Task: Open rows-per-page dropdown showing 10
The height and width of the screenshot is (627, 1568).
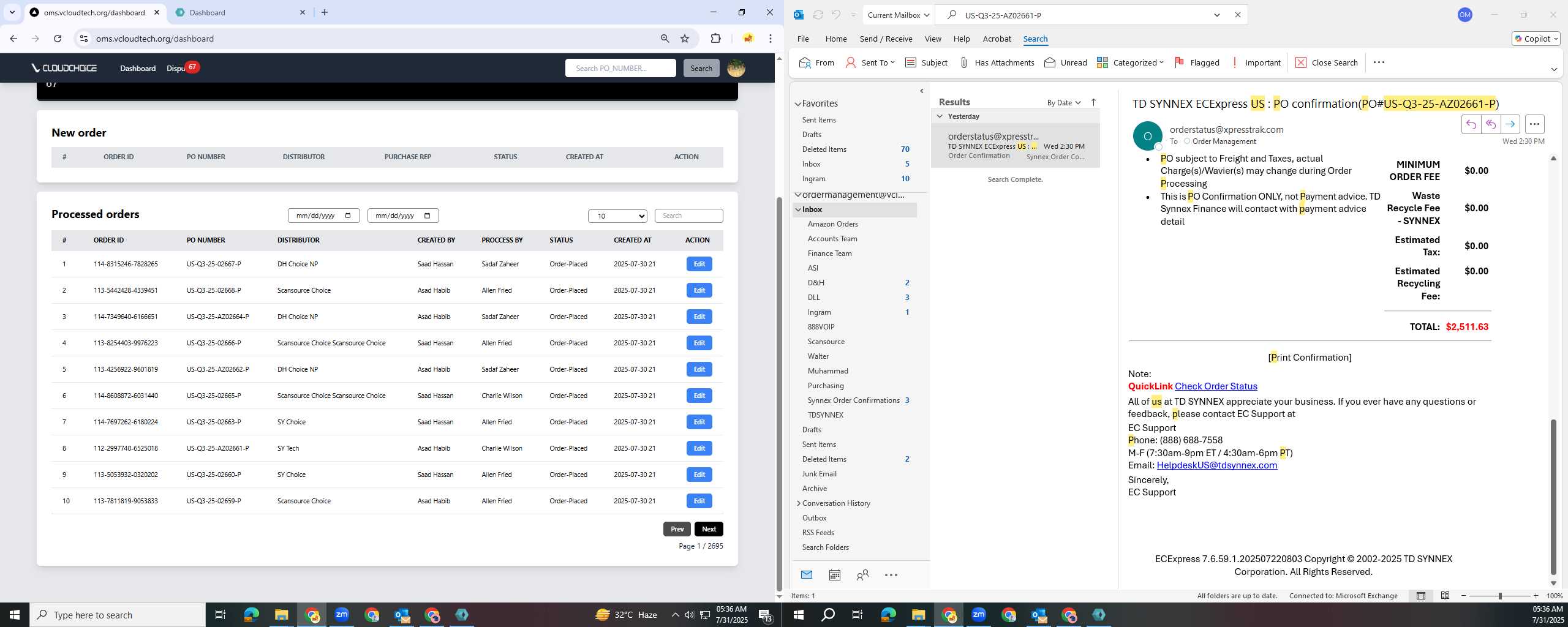Action: click(x=617, y=216)
